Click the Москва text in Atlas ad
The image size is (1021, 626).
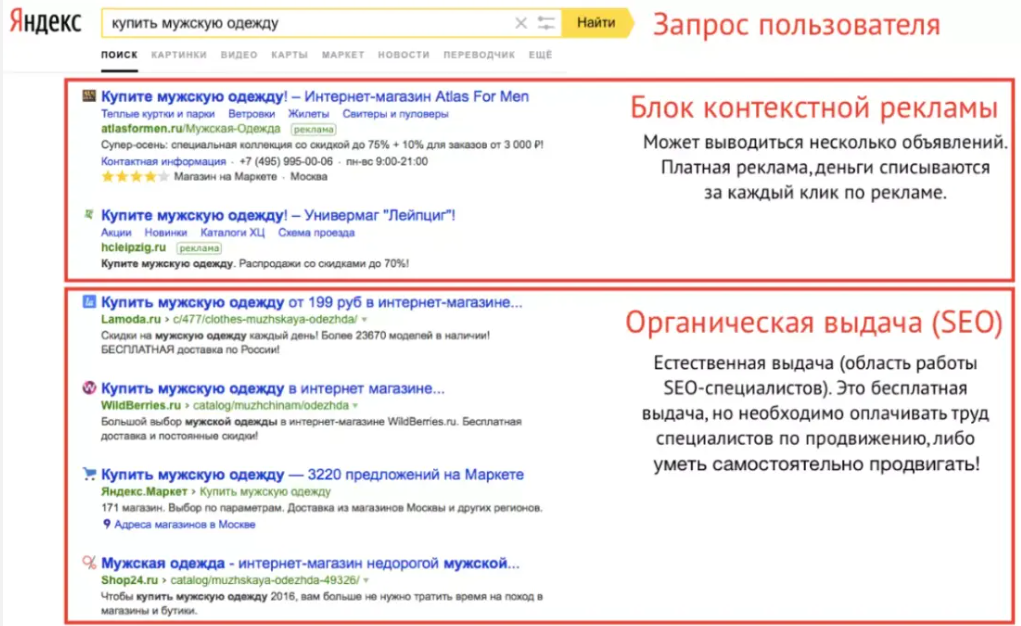click(x=309, y=177)
